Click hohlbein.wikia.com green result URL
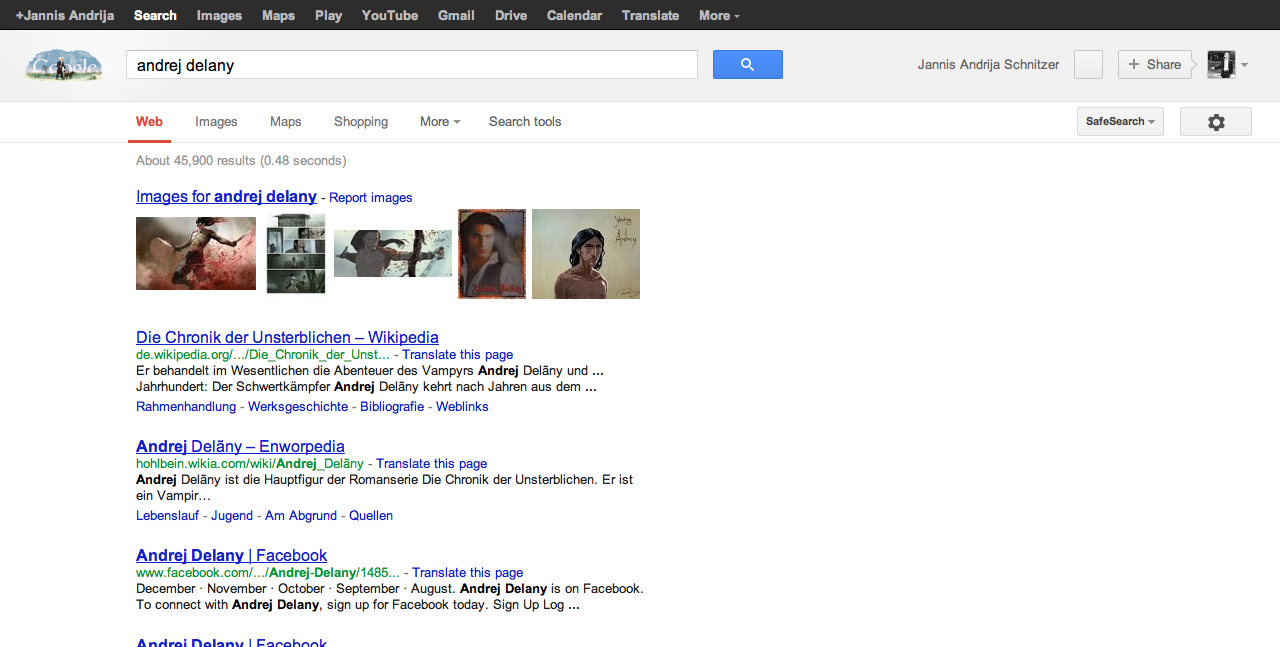Viewport: 1280px width, 647px height. click(x=250, y=464)
